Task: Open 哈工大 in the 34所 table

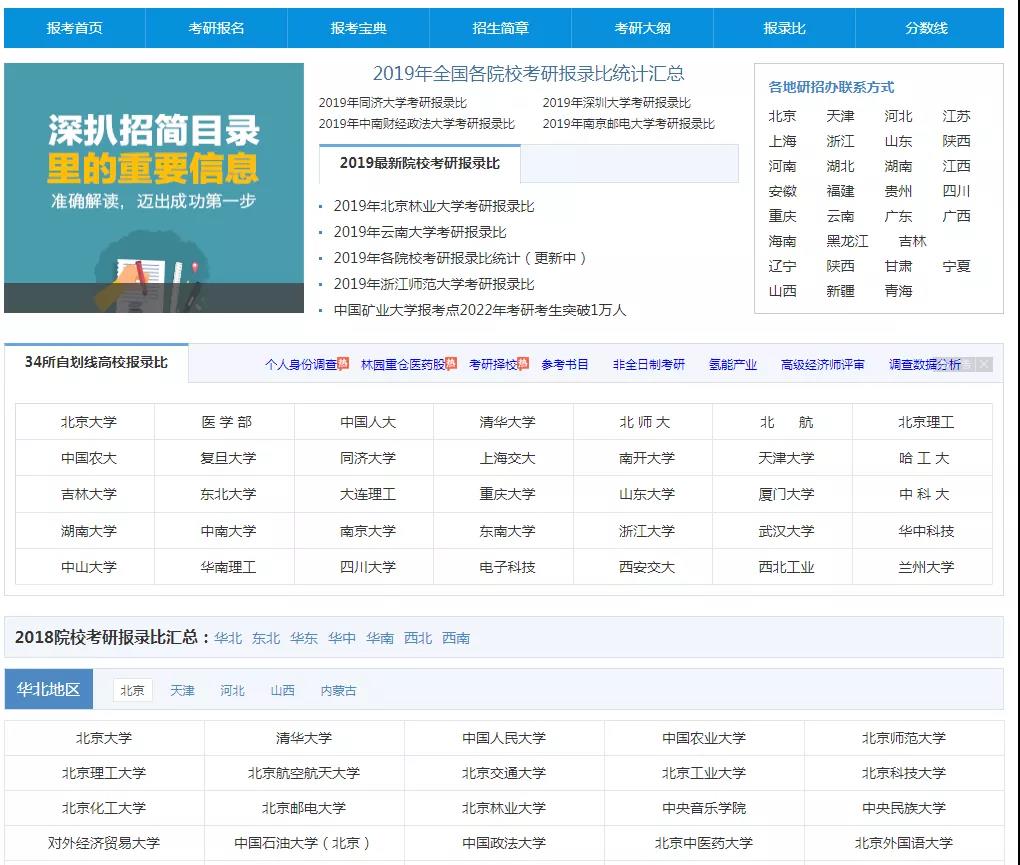Action: click(x=924, y=458)
